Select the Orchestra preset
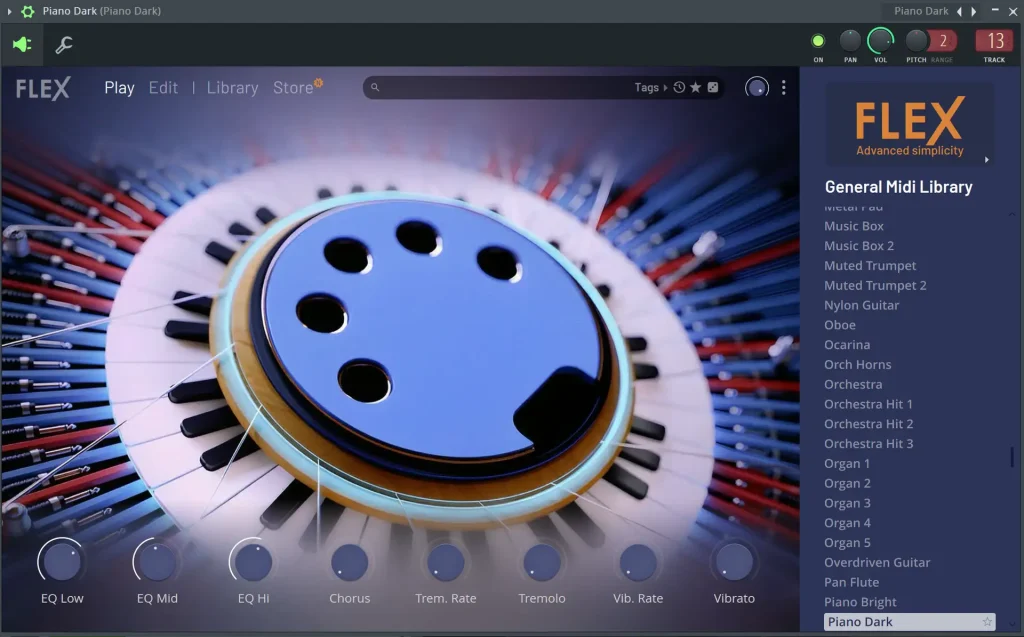This screenshot has width=1024, height=637. coord(853,385)
